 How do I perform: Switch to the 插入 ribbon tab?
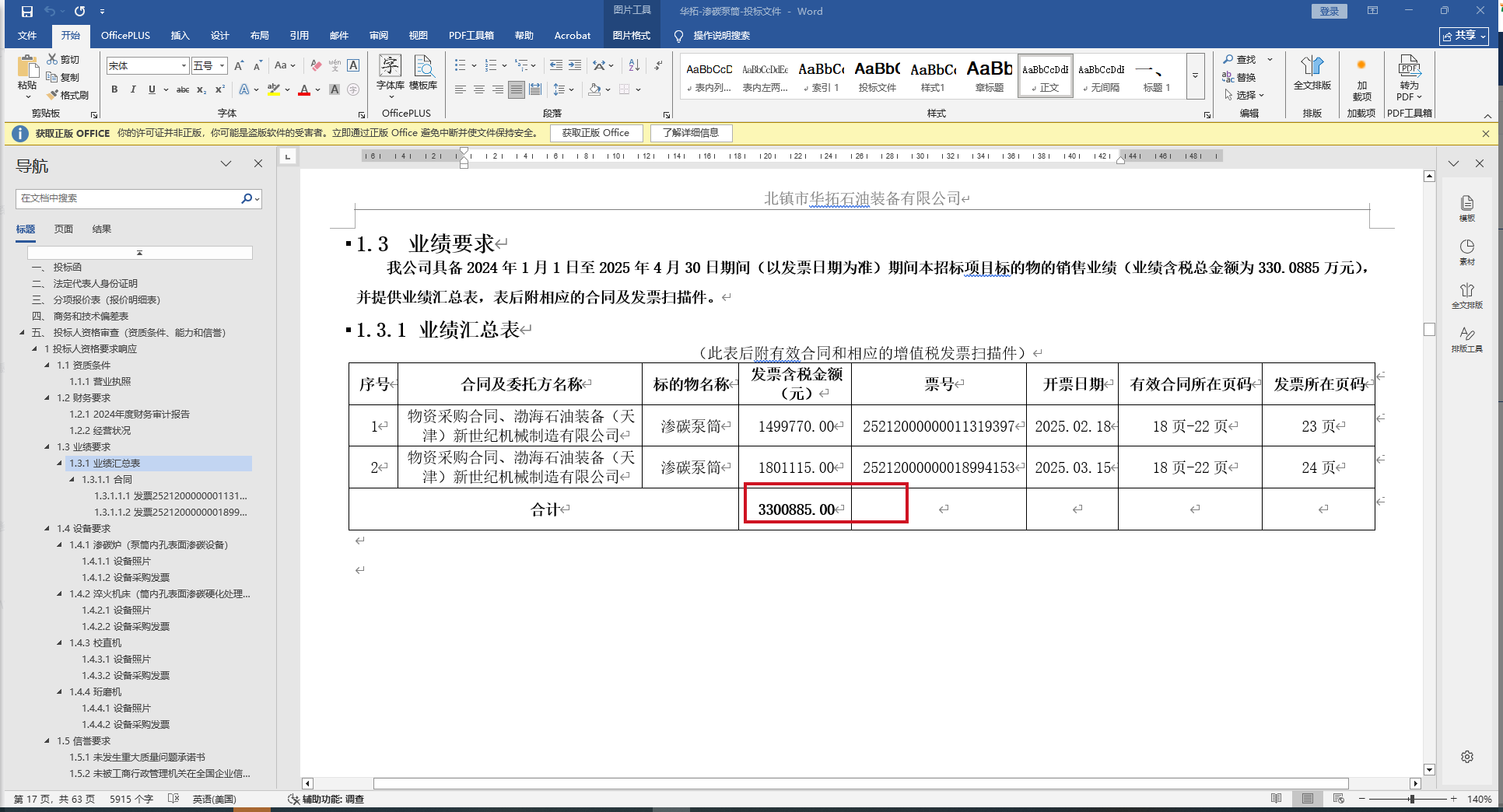(180, 36)
